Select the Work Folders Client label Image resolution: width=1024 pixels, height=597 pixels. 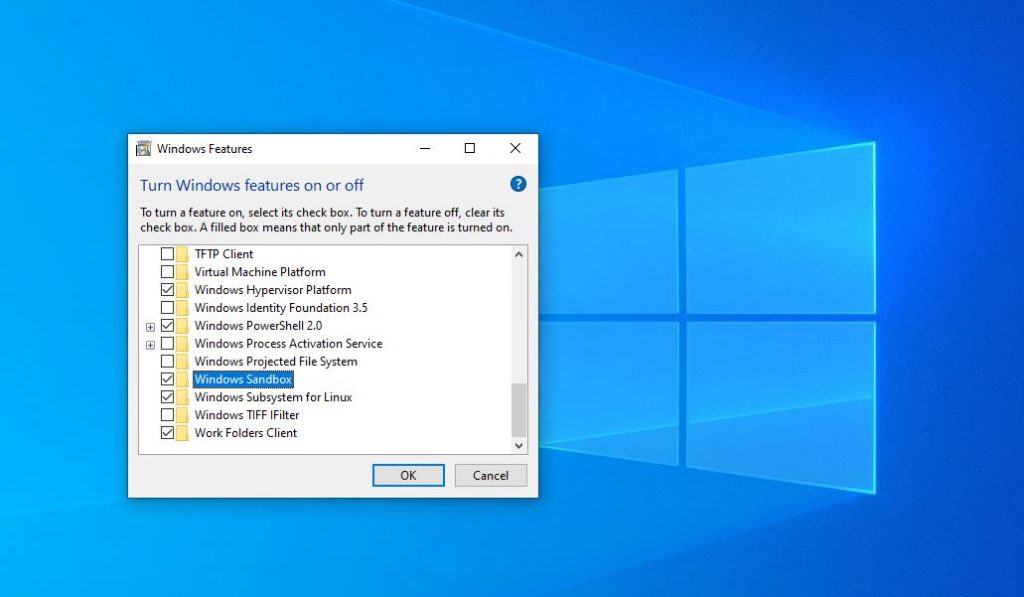coord(246,433)
